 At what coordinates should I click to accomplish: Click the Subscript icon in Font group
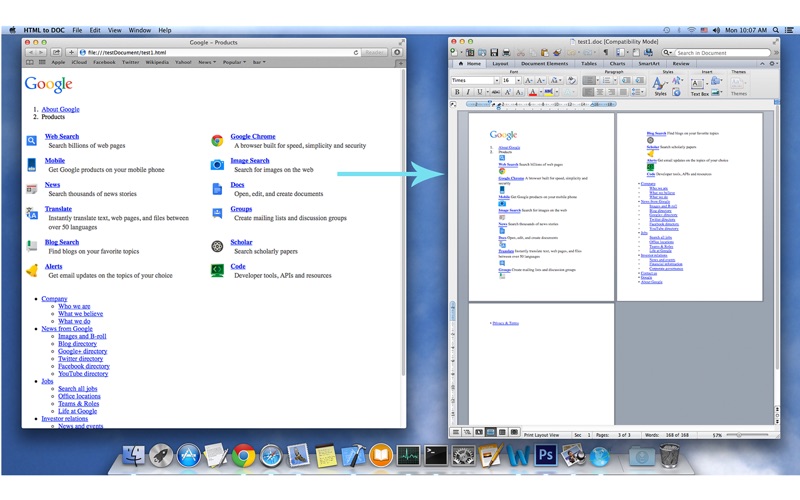(519, 92)
